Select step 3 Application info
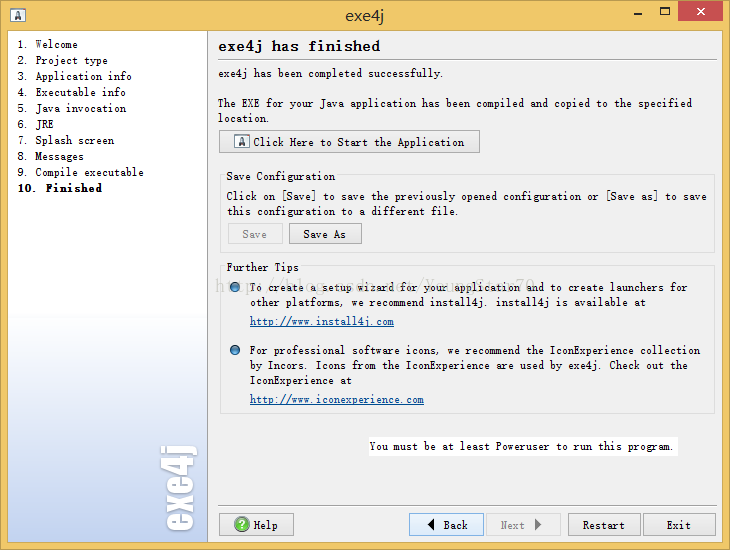The image size is (730, 550). pos(74,76)
